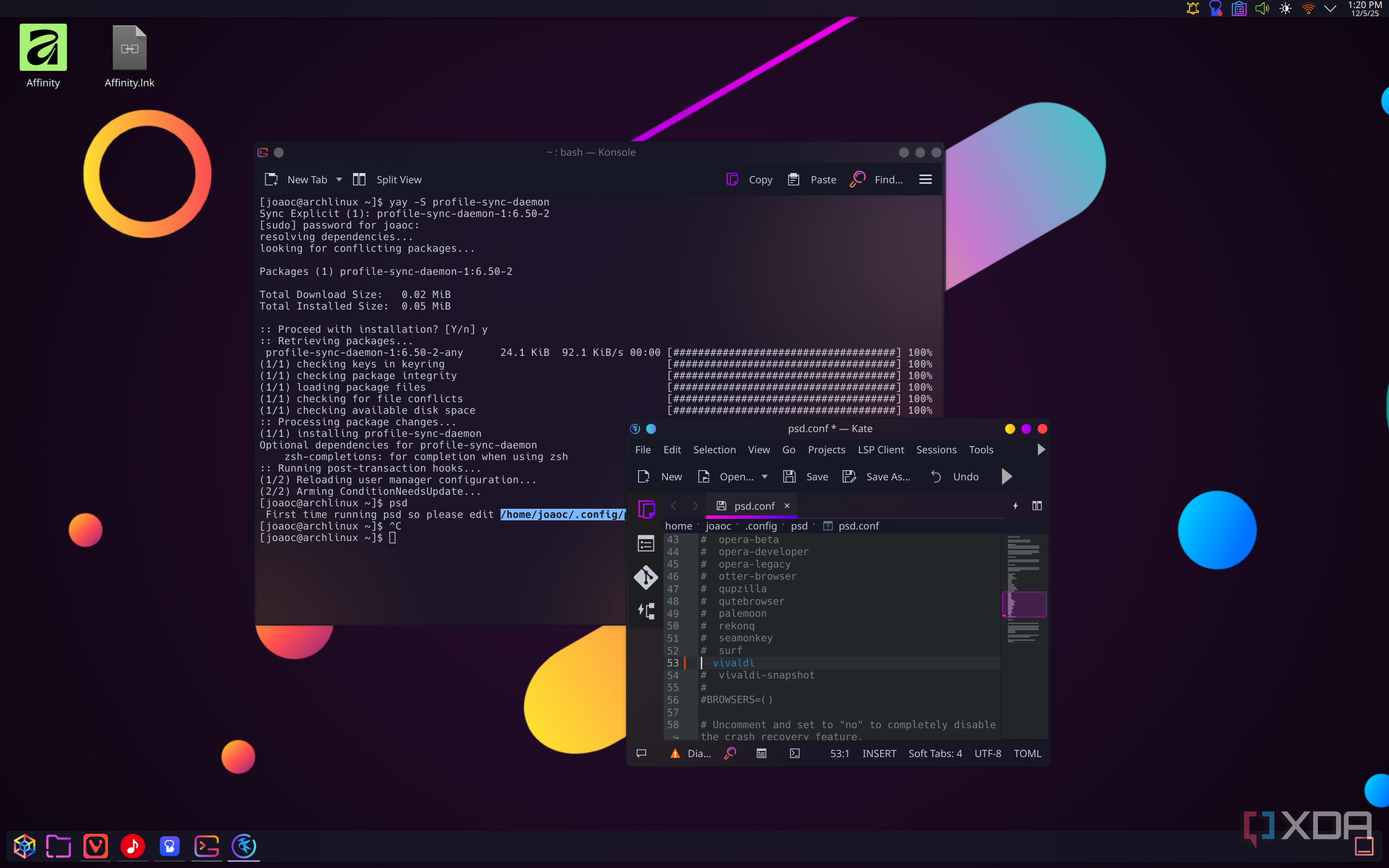Screen dimensions: 1389x868
Task: Open Search and Replace in Kate status bar
Action: coord(730,753)
